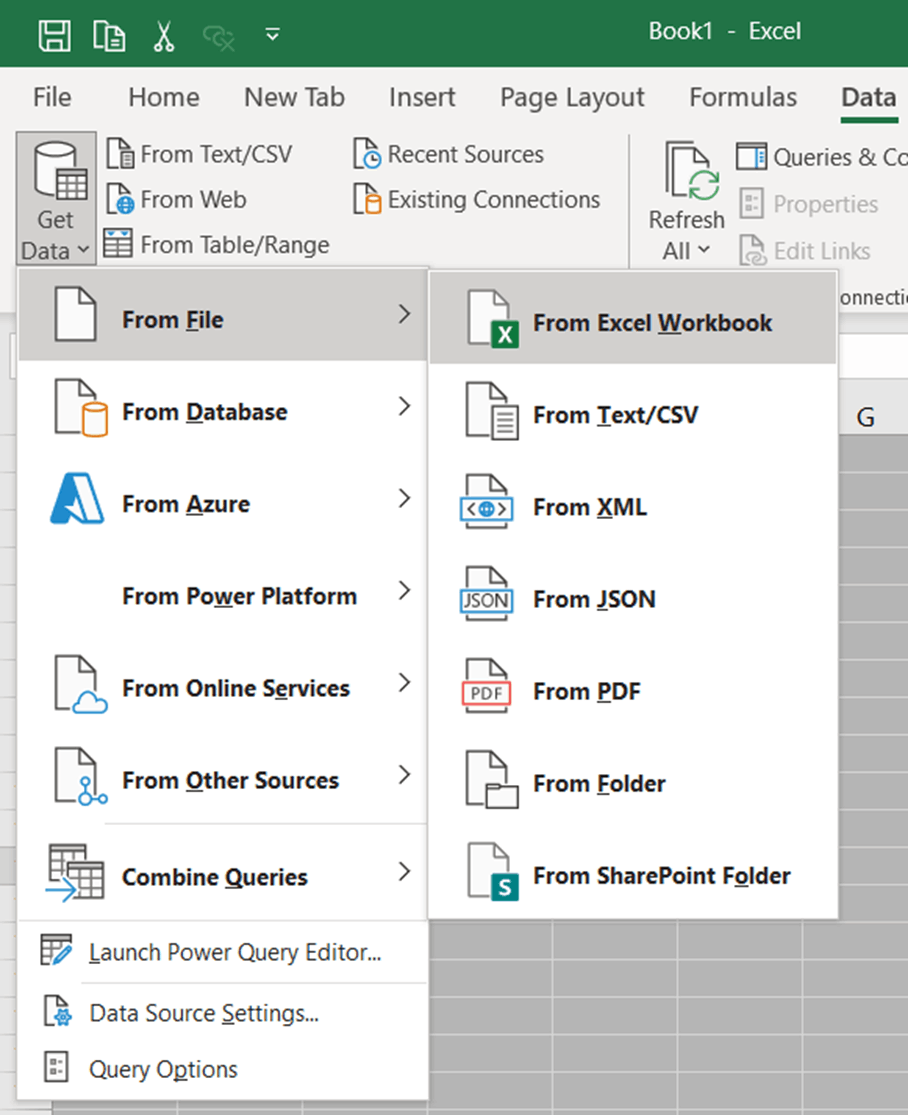
Task: Expand the From Database submenu chevron
Action: 404,406
